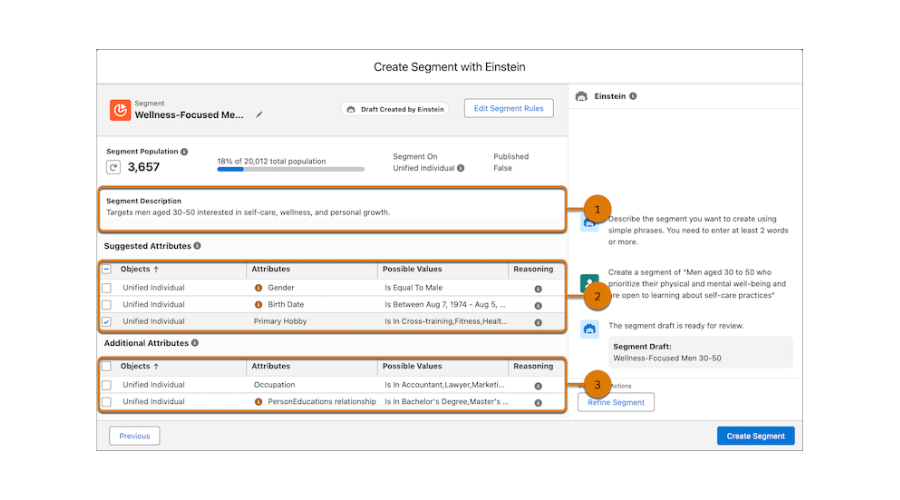
Task: Click the Segment Description text
Action: pyautogui.click(x=248, y=212)
